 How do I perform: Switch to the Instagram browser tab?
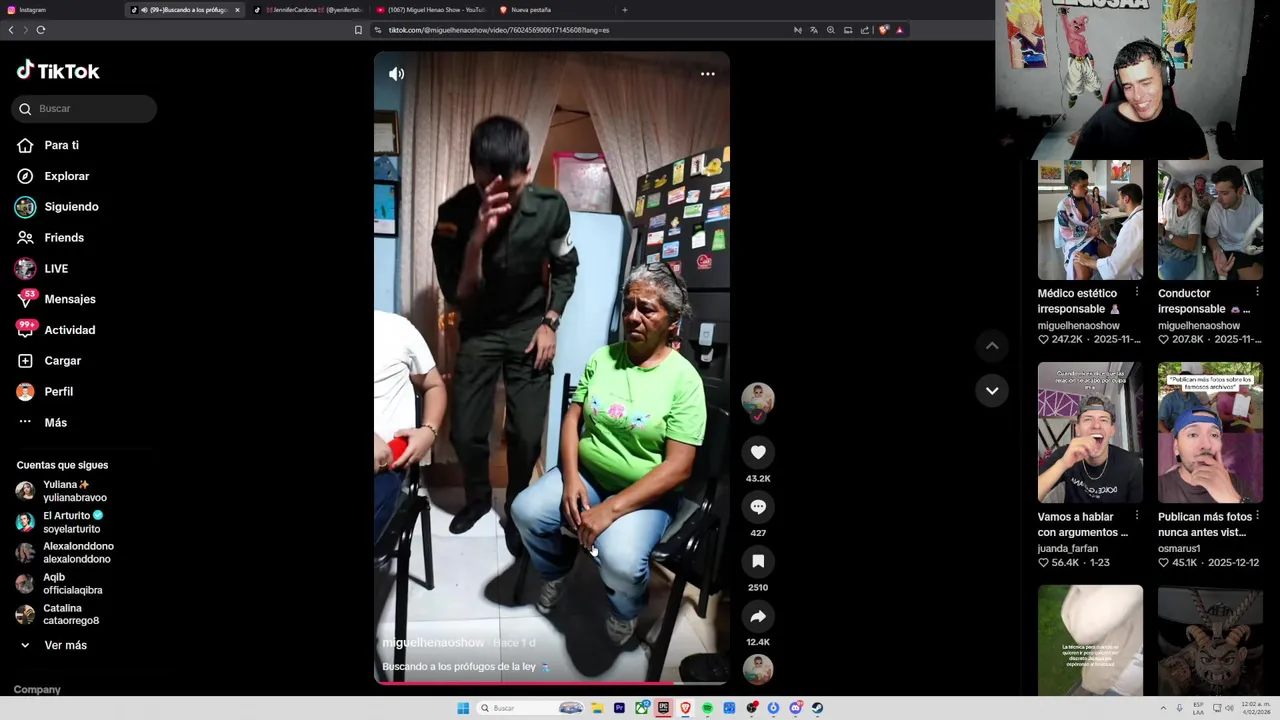(x=60, y=10)
